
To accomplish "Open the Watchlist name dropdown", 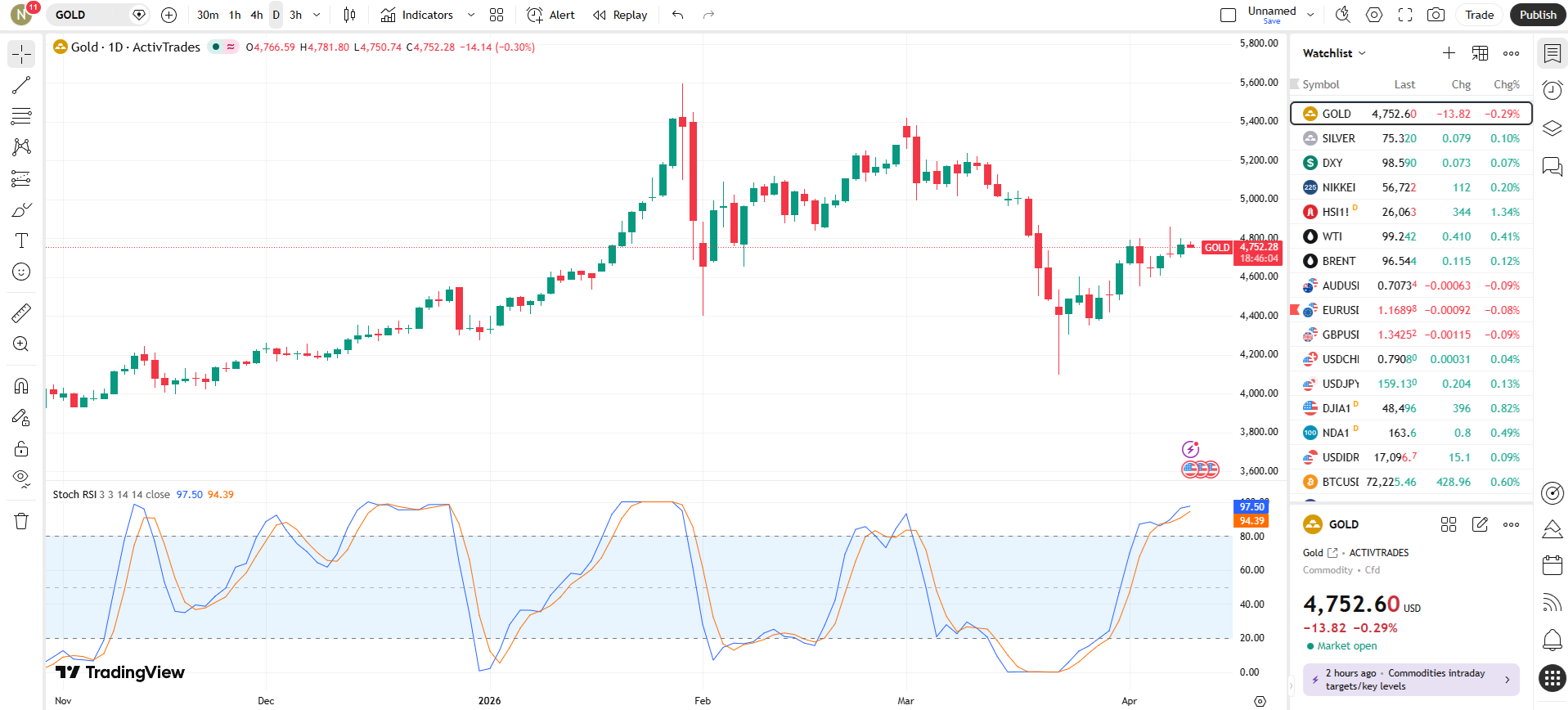I will [x=1334, y=53].
